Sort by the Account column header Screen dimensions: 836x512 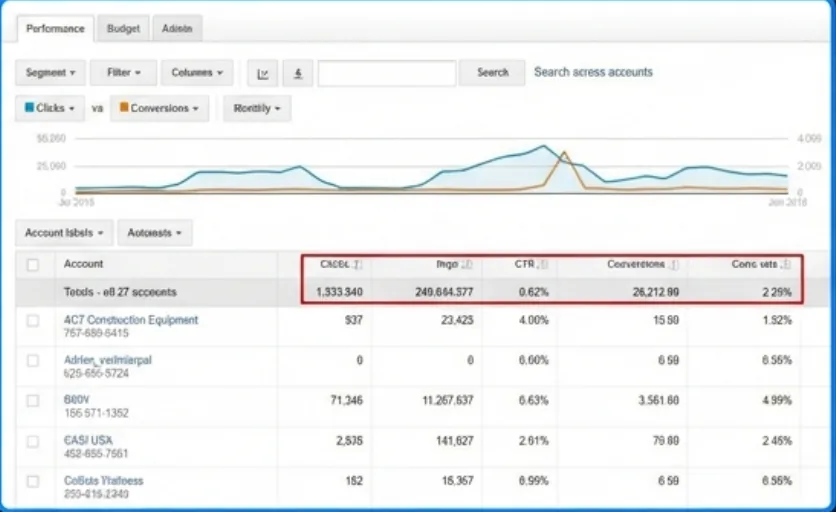tap(83, 264)
